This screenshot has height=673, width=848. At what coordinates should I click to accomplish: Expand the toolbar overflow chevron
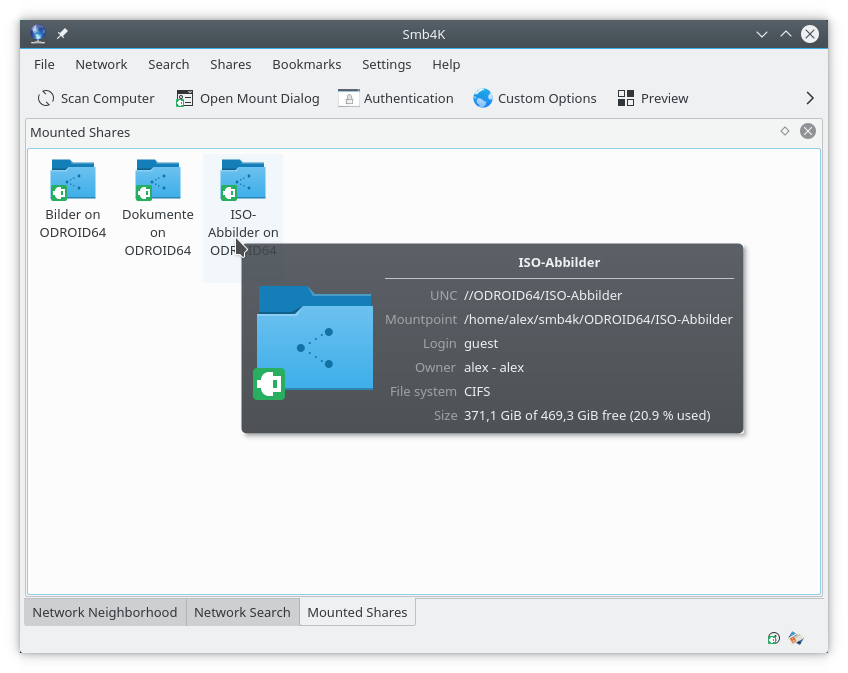click(x=810, y=98)
